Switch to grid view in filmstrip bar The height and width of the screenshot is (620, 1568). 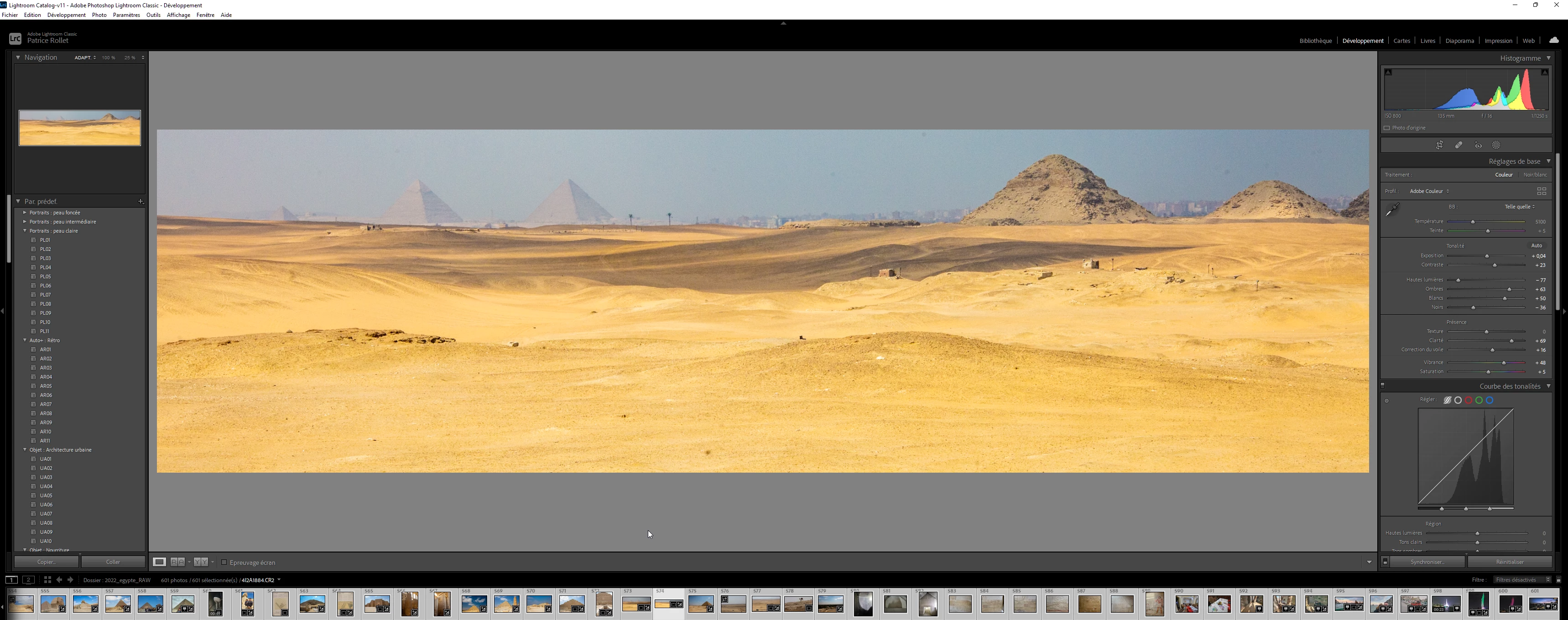pos(47,580)
